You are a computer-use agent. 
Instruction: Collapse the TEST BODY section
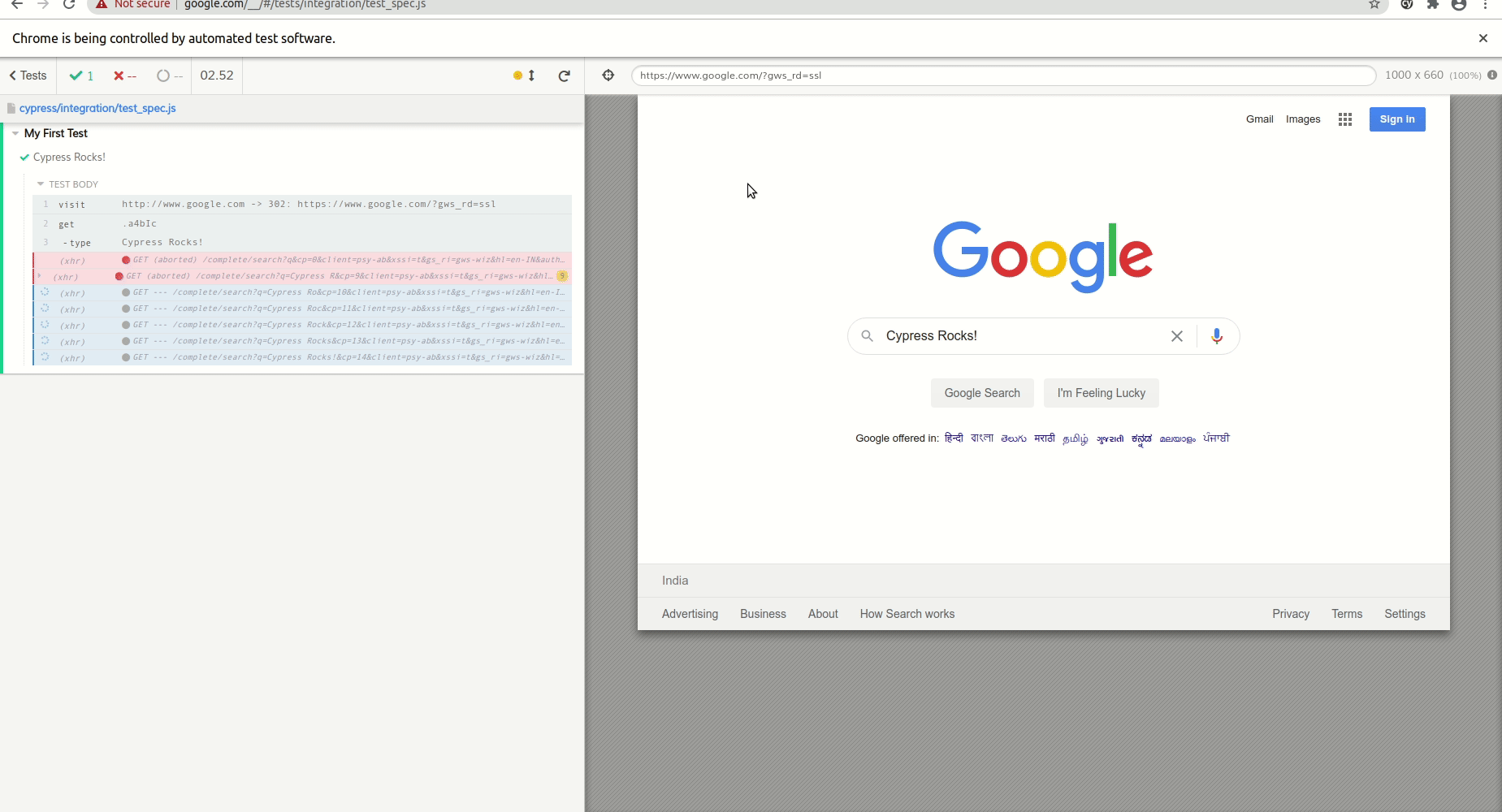[41, 184]
